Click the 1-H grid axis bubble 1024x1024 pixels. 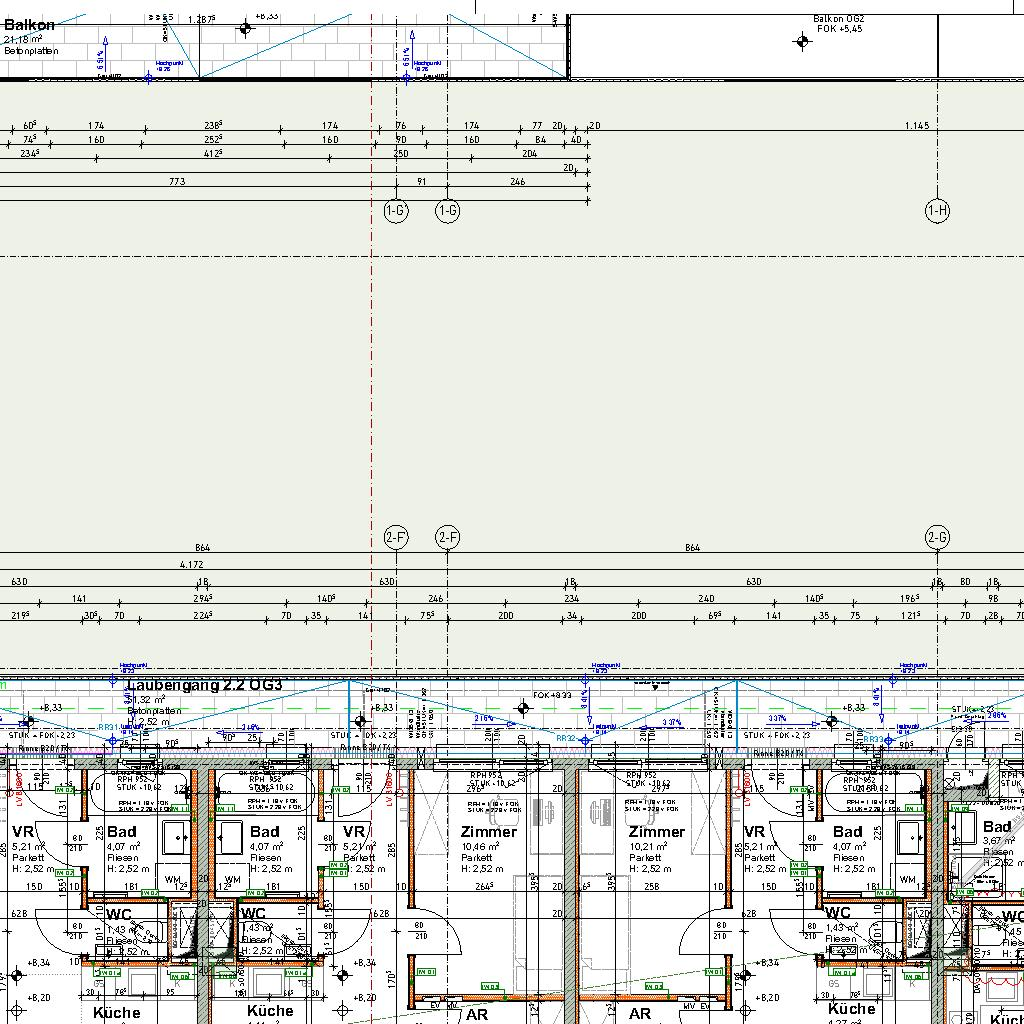tap(937, 210)
